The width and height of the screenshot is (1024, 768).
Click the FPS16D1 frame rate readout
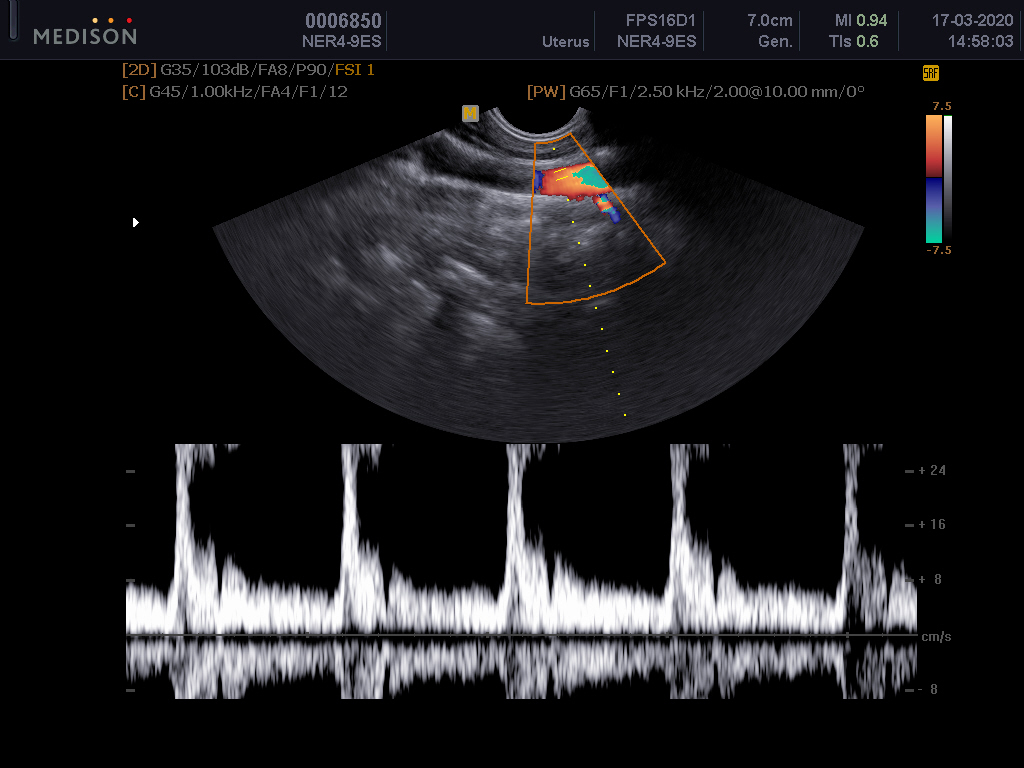tap(660, 21)
